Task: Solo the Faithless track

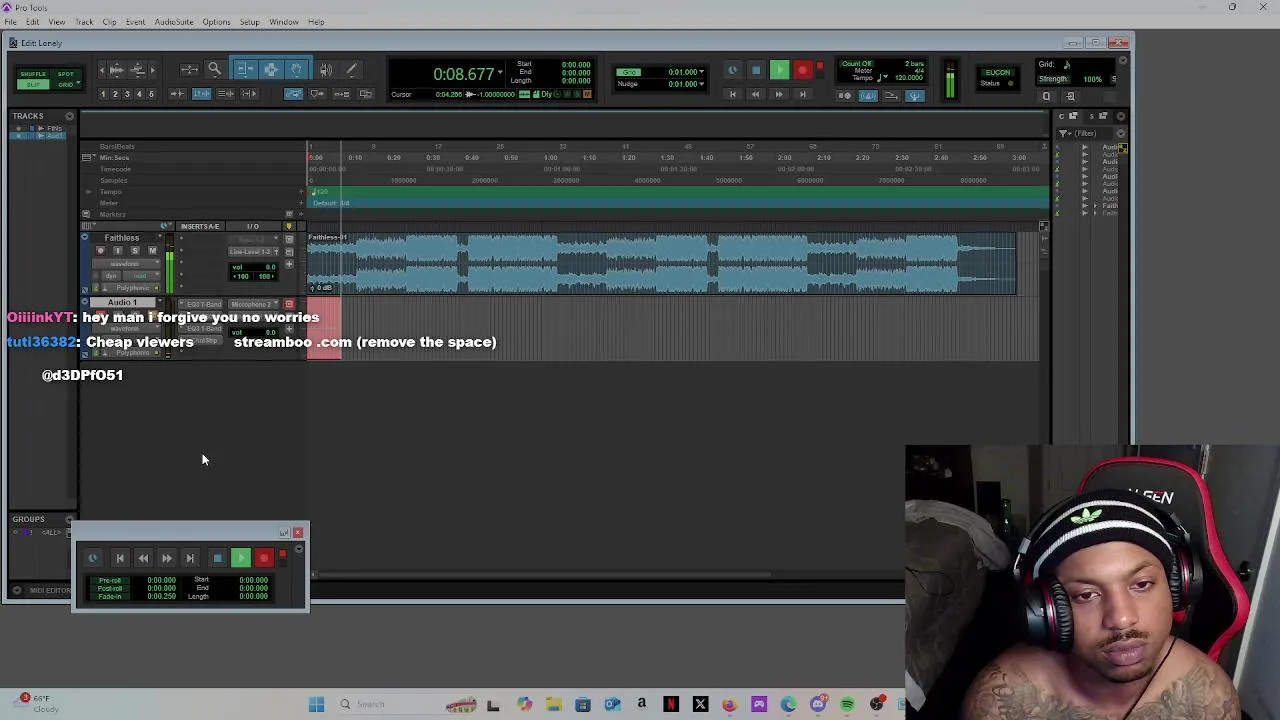Action: click(x=135, y=250)
